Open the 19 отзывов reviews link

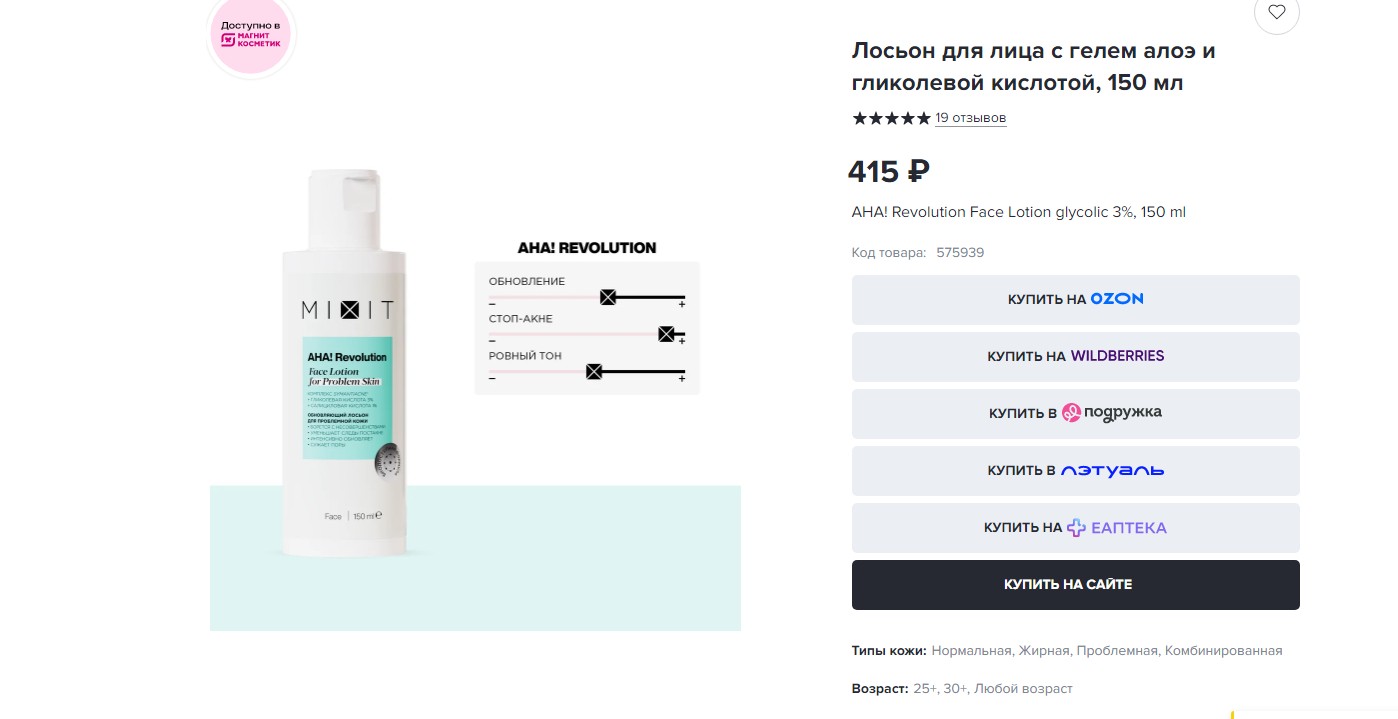tap(970, 118)
